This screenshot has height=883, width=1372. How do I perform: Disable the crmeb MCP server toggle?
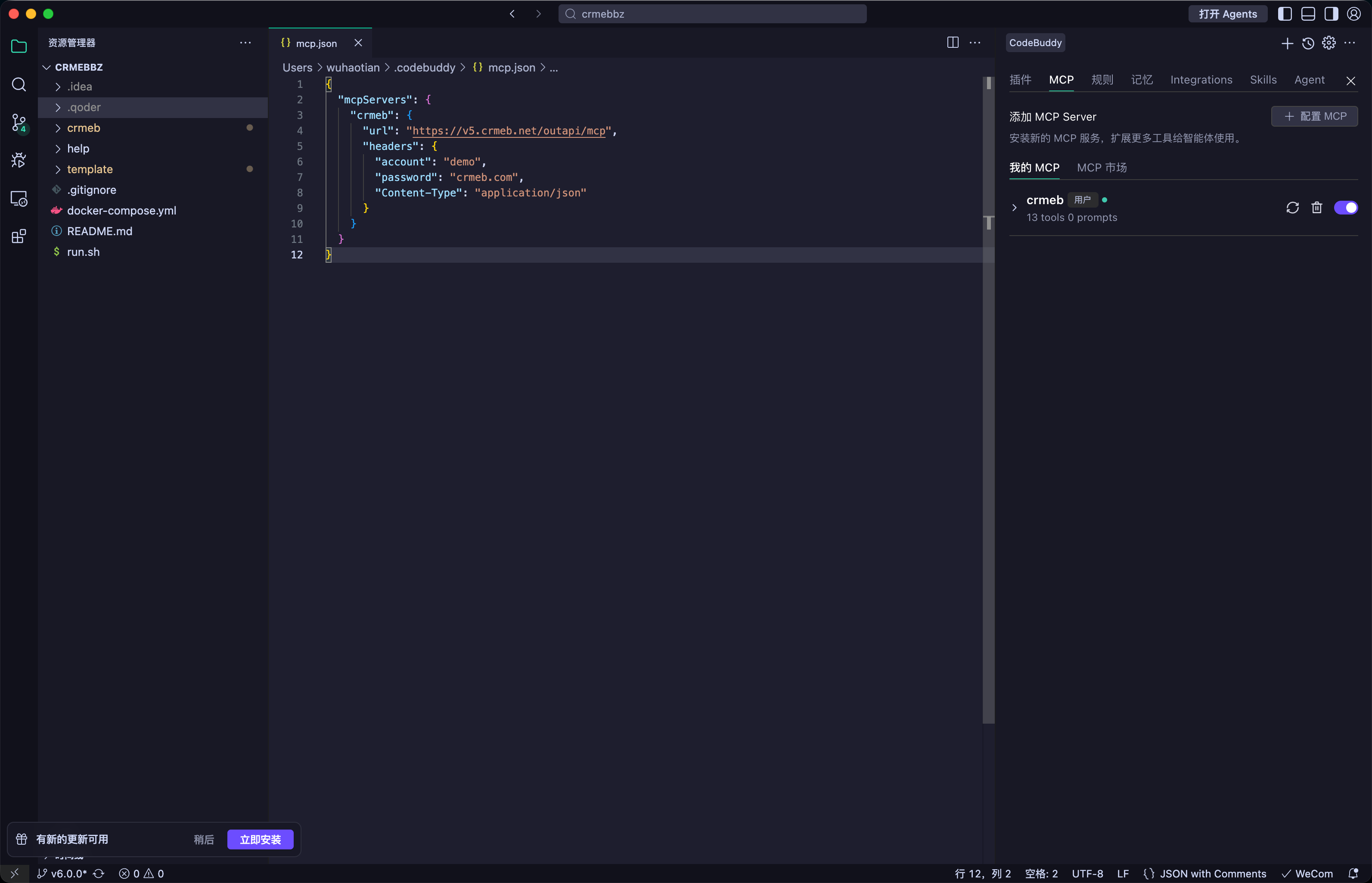(x=1345, y=208)
